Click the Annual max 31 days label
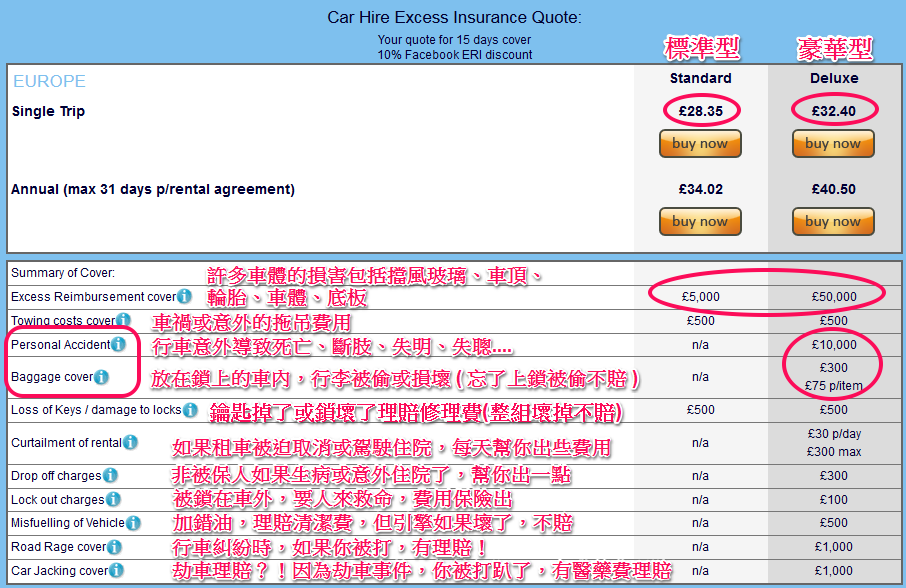 click(x=153, y=189)
